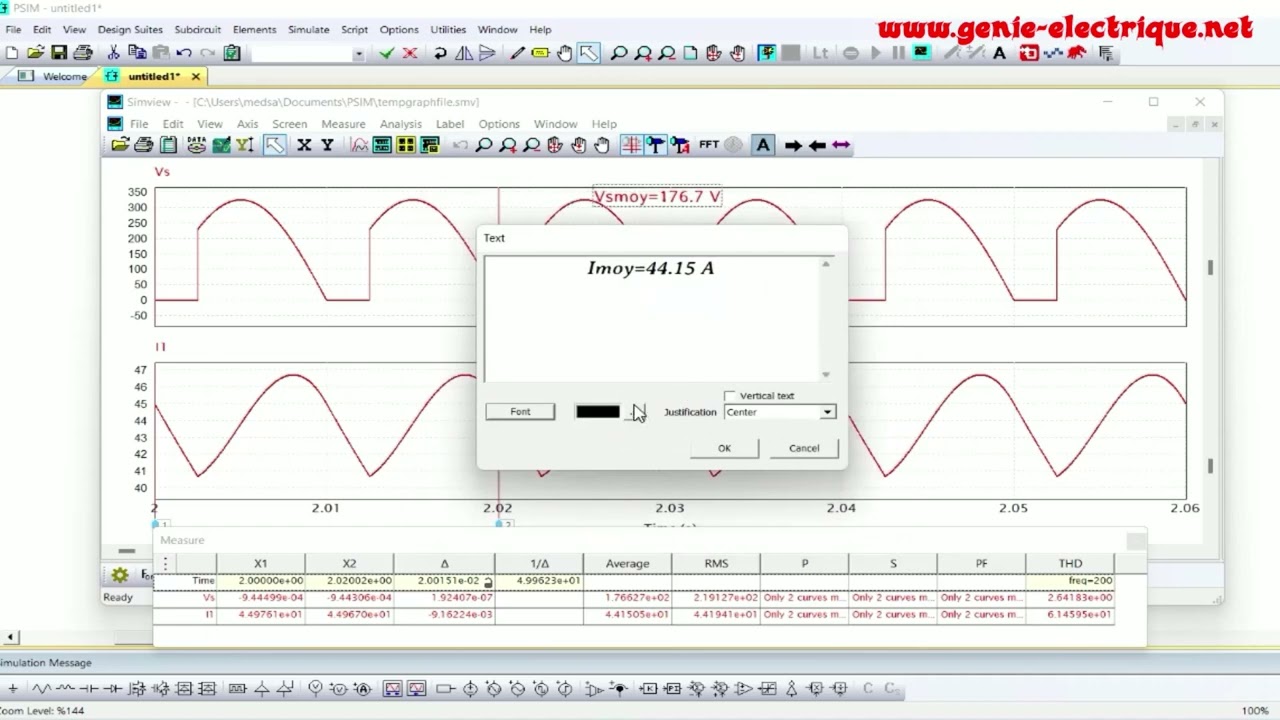Click the settings gear icon at Simview bottom-left

tap(120, 575)
